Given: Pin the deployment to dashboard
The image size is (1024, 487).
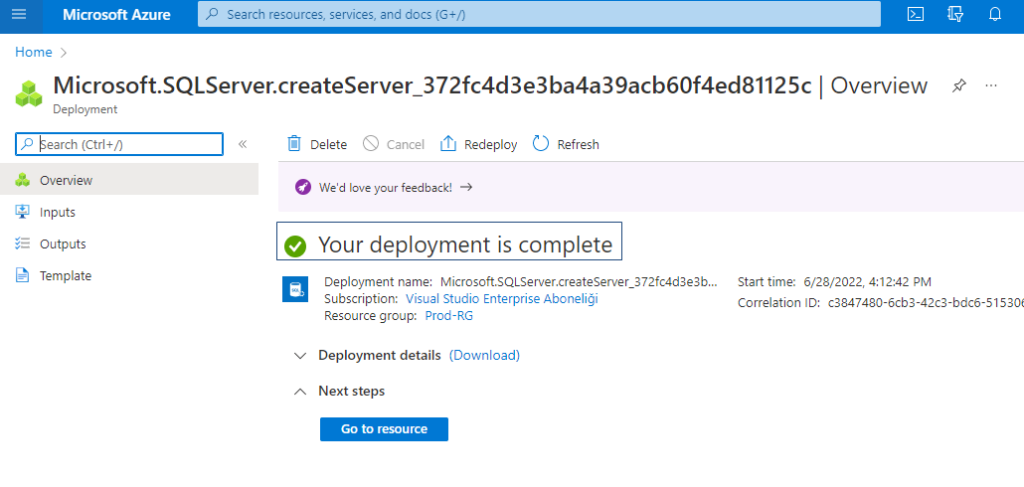Looking at the screenshot, I should pos(958,86).
